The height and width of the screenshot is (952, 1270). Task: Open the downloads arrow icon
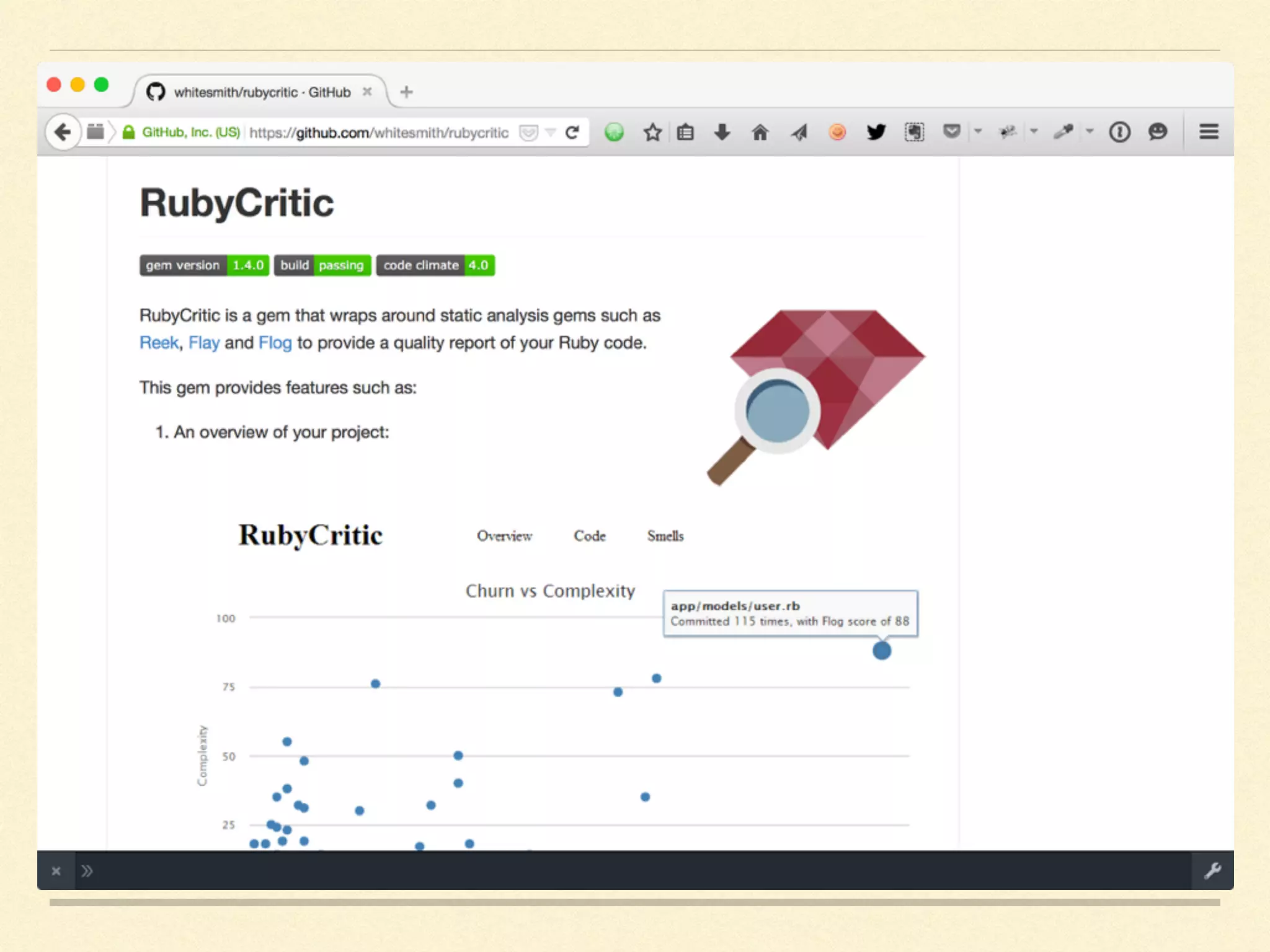[722, 132]
